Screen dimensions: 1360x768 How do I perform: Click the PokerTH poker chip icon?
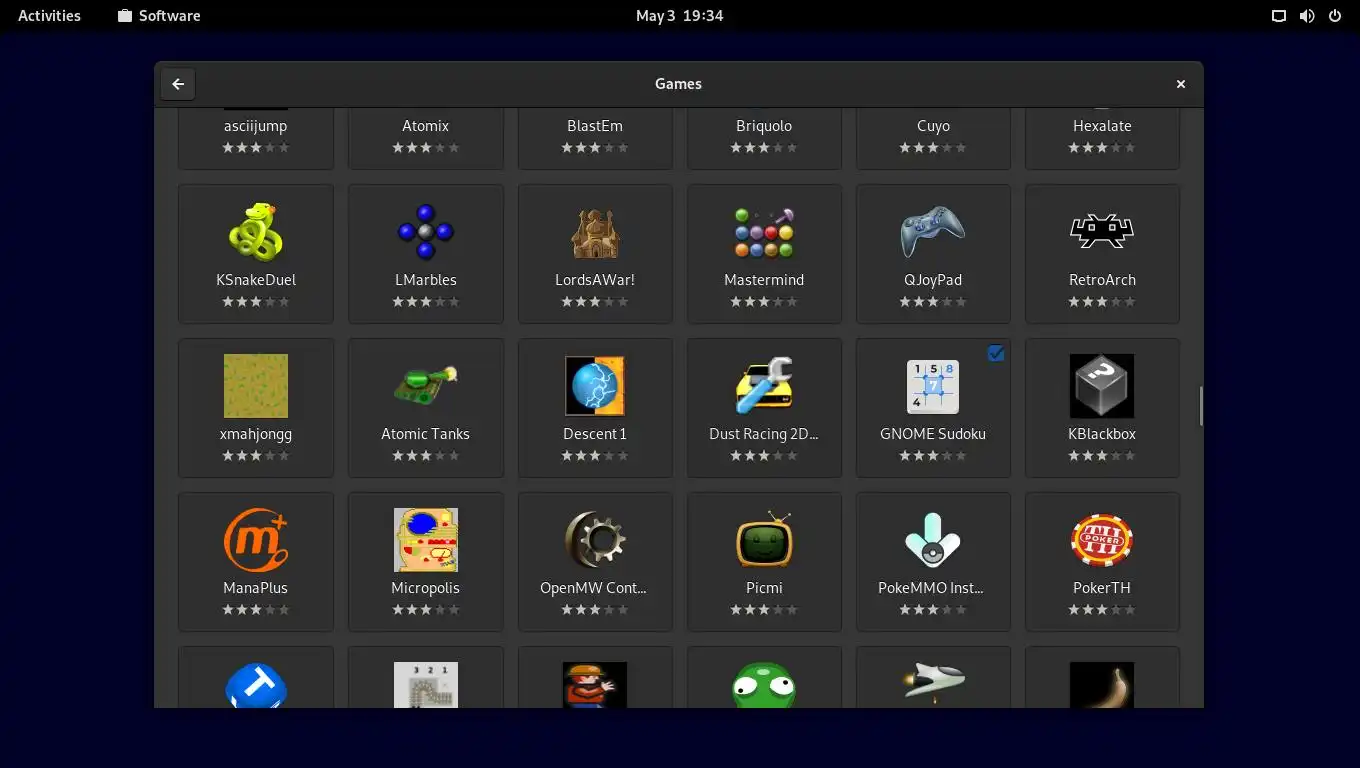coord(1102,540)
